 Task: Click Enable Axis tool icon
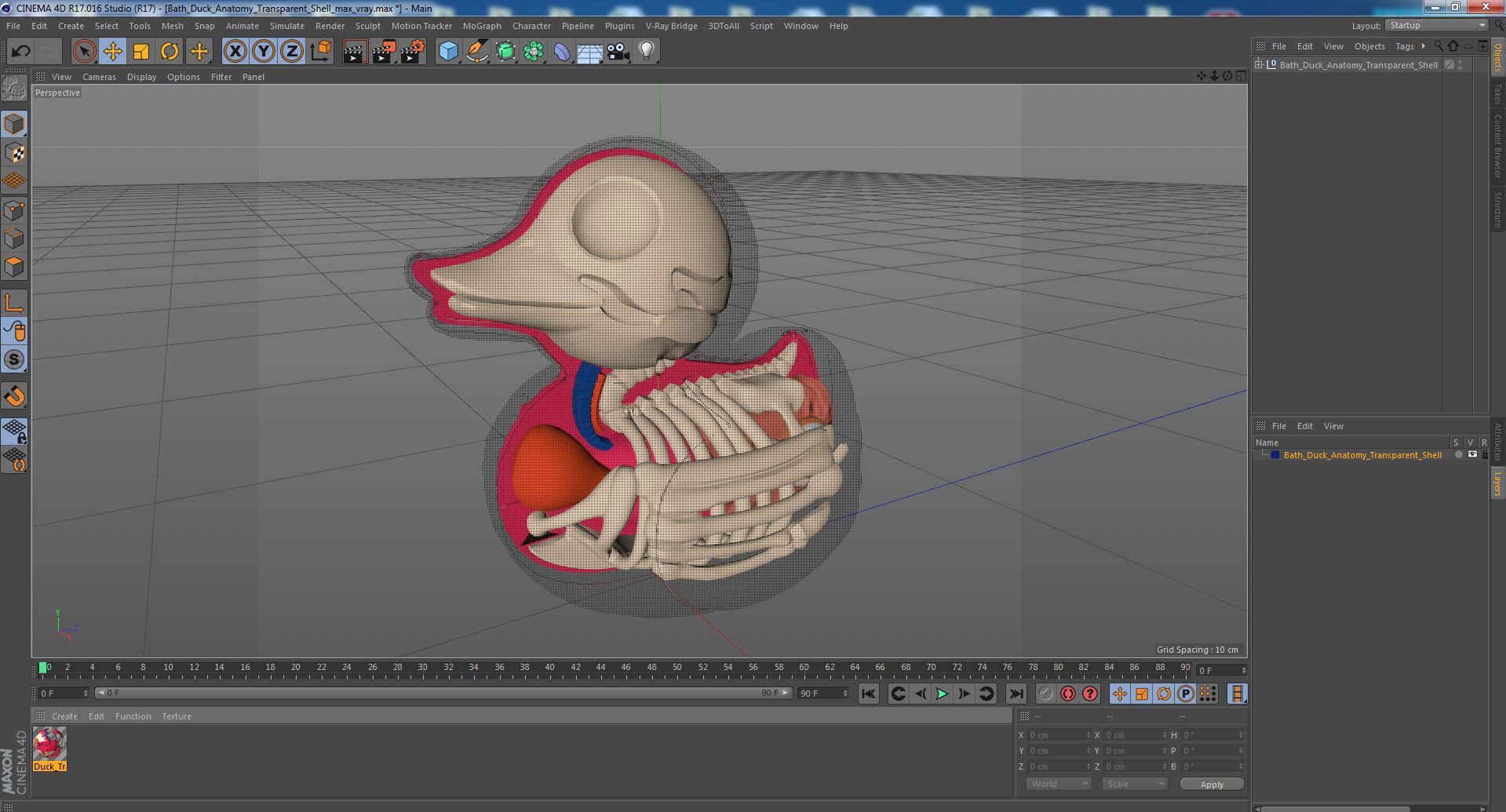pos(14,303)
